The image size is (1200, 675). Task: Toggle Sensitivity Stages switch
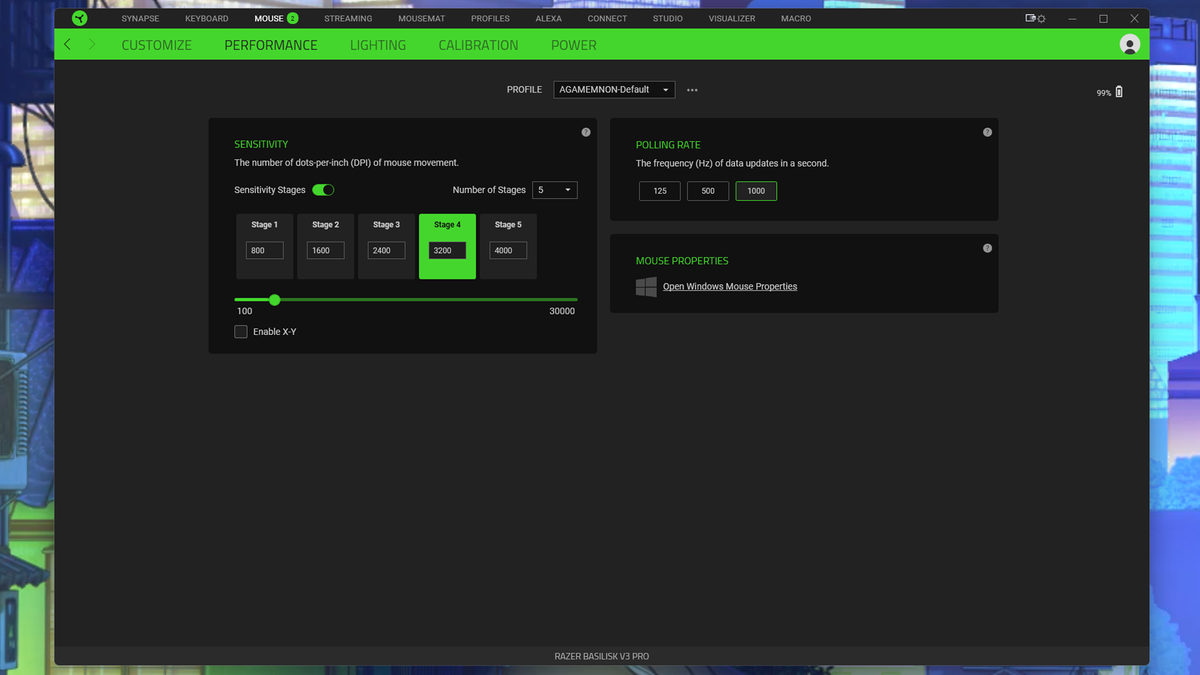323,190
